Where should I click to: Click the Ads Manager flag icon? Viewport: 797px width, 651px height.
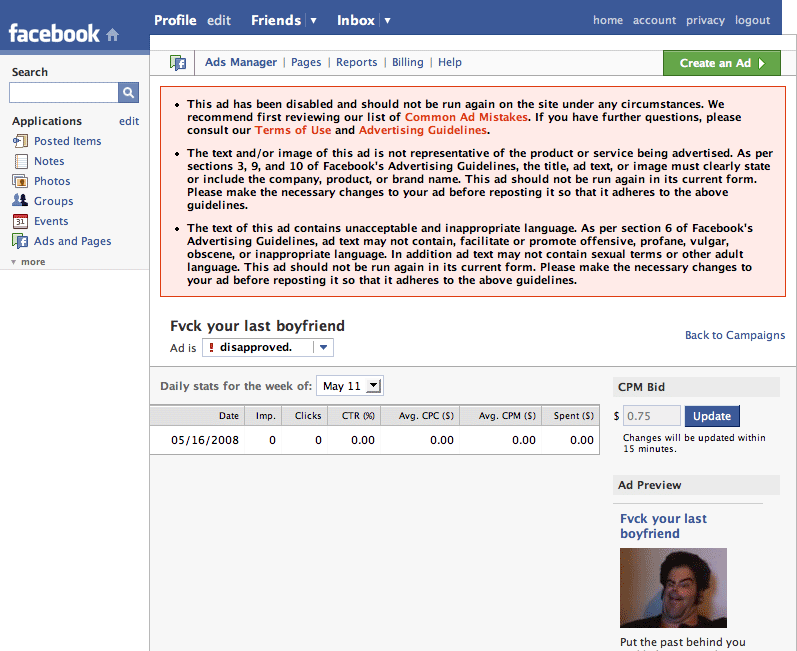[x=178, y=63]
